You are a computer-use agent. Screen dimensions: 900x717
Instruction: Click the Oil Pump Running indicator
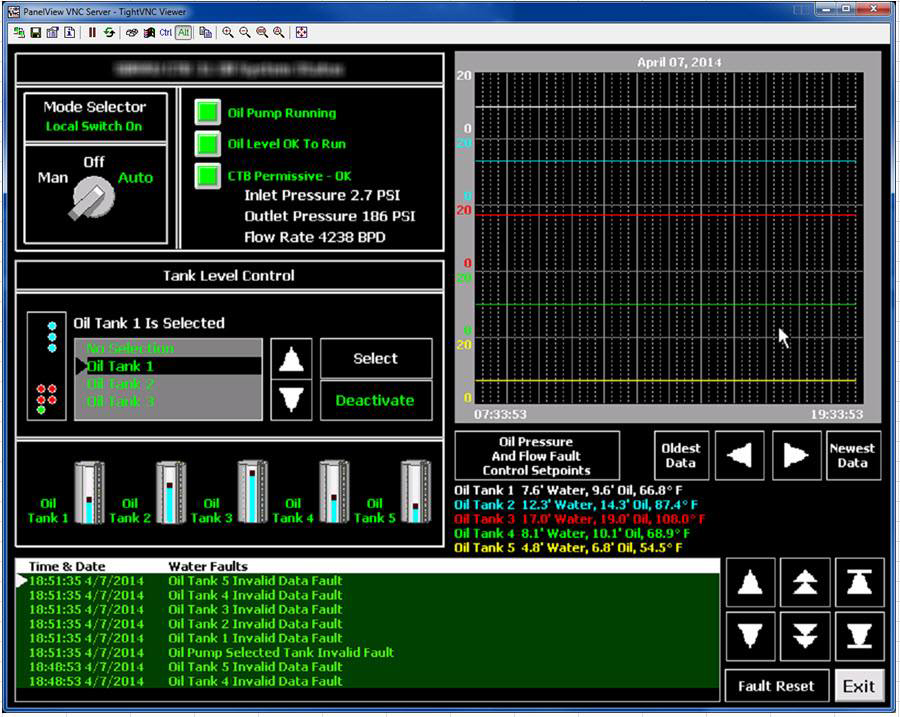(207, 112)
